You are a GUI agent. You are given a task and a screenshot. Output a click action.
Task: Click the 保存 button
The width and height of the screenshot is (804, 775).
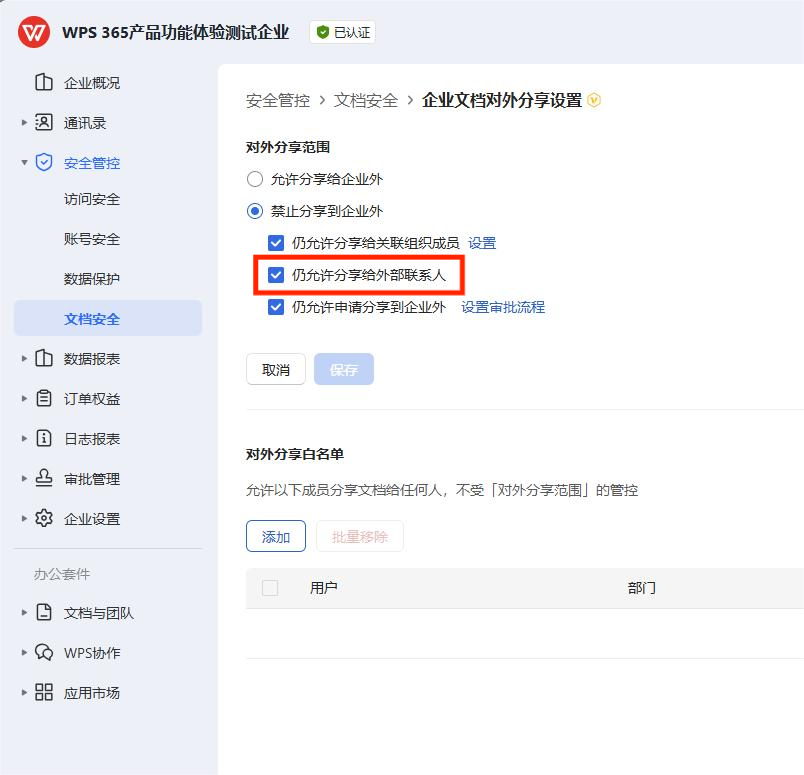(x=344, y=369)
